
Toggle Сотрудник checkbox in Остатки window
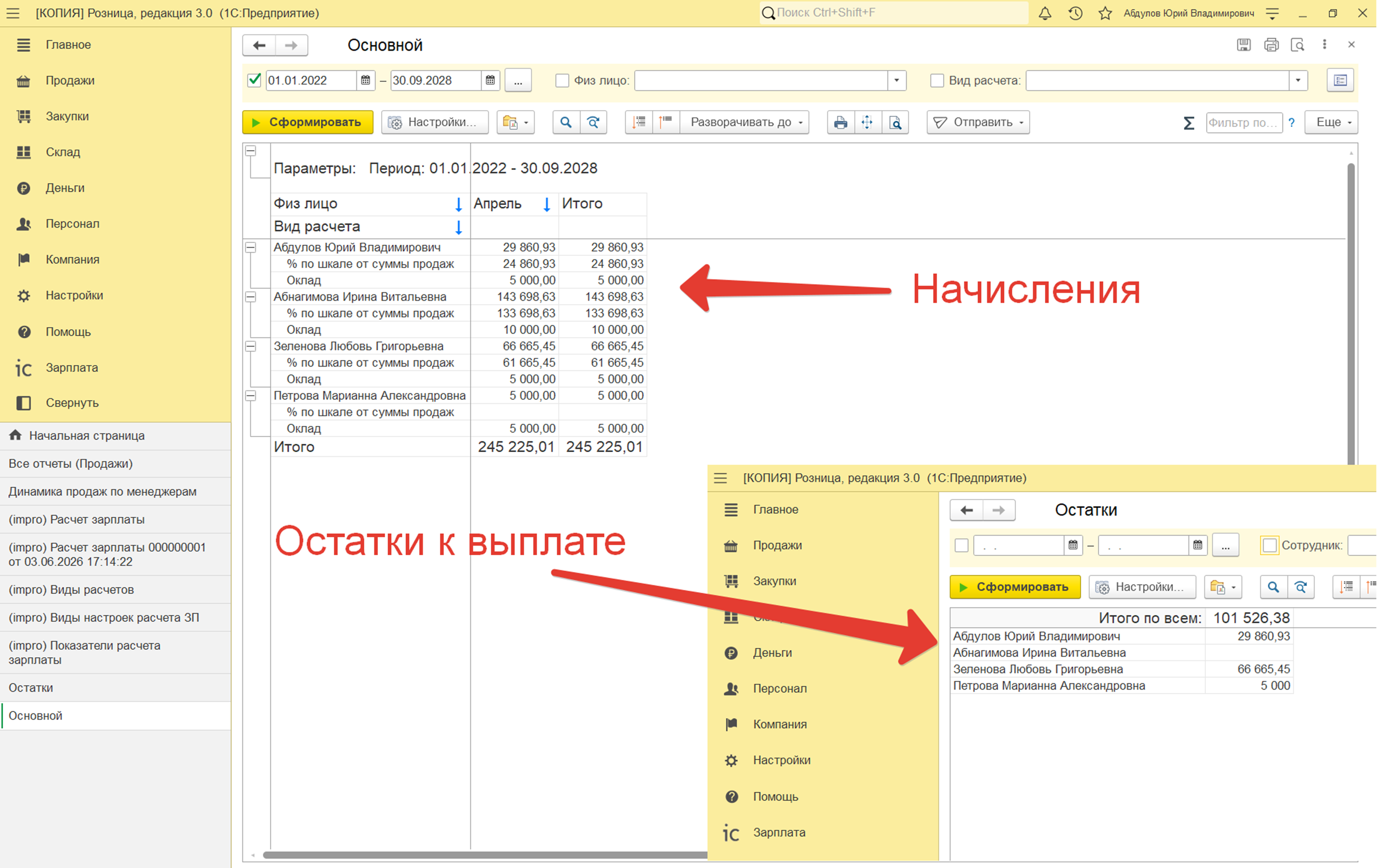(1270, 545)
